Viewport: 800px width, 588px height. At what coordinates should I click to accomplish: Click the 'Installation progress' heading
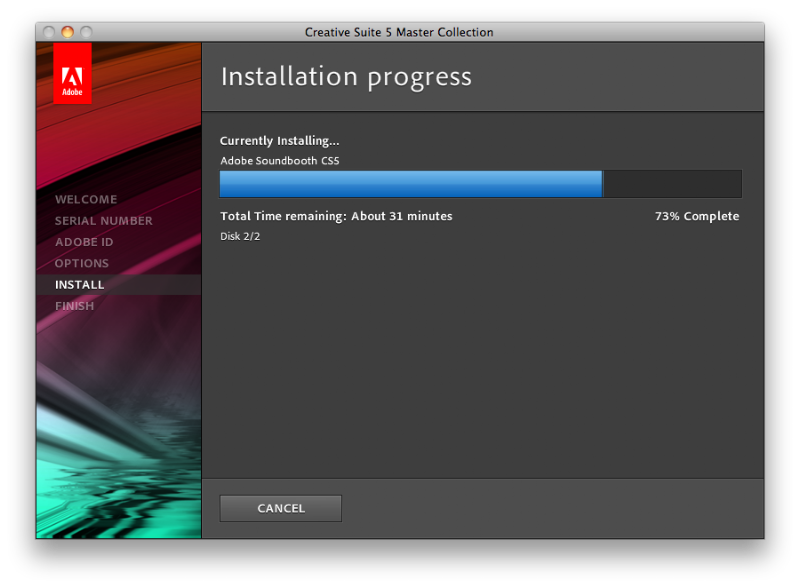346,77
